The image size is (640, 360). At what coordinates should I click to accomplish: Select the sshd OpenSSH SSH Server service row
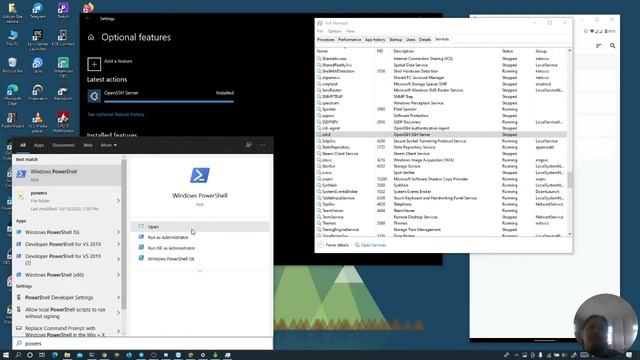(441, 134)
